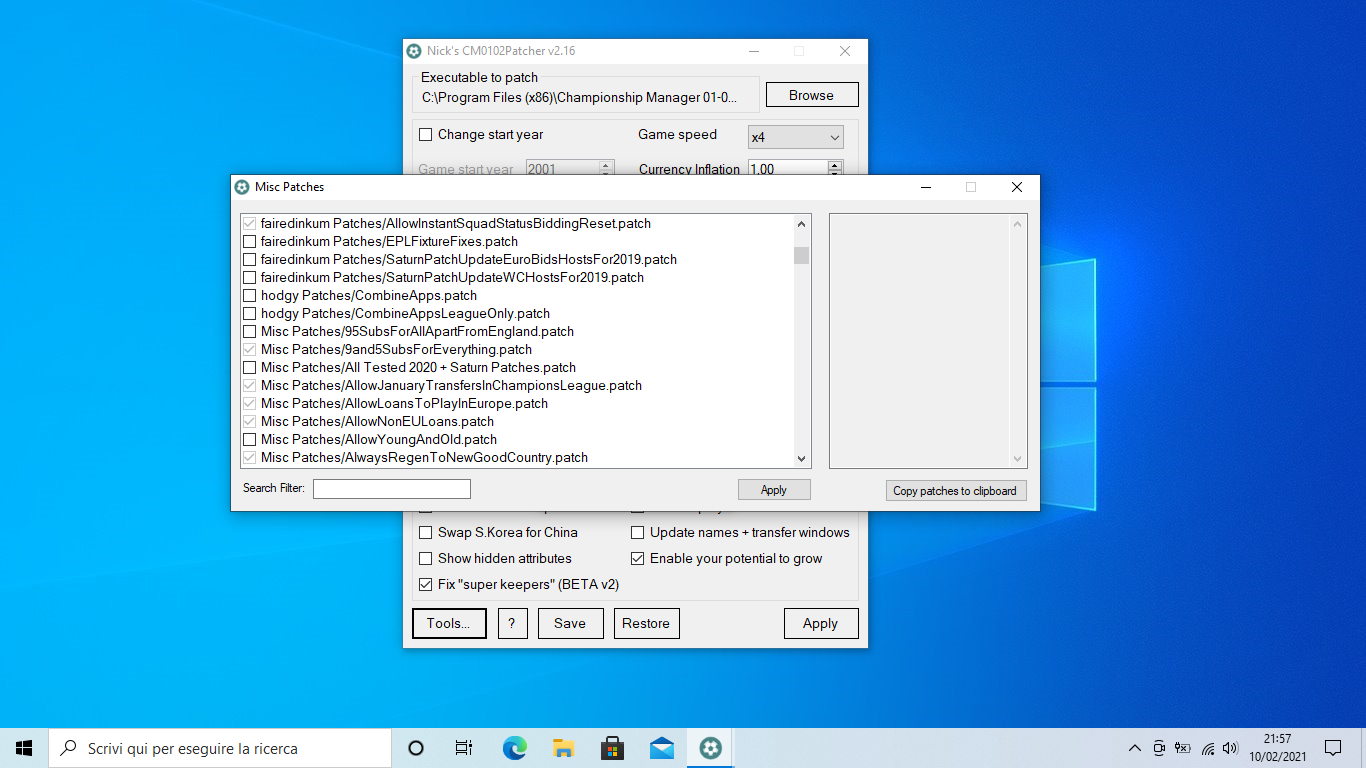Select the AllowJanuaryTransfersInChampionsLeague.patch row
The image size is (1366, 768).
coord(517,385)
